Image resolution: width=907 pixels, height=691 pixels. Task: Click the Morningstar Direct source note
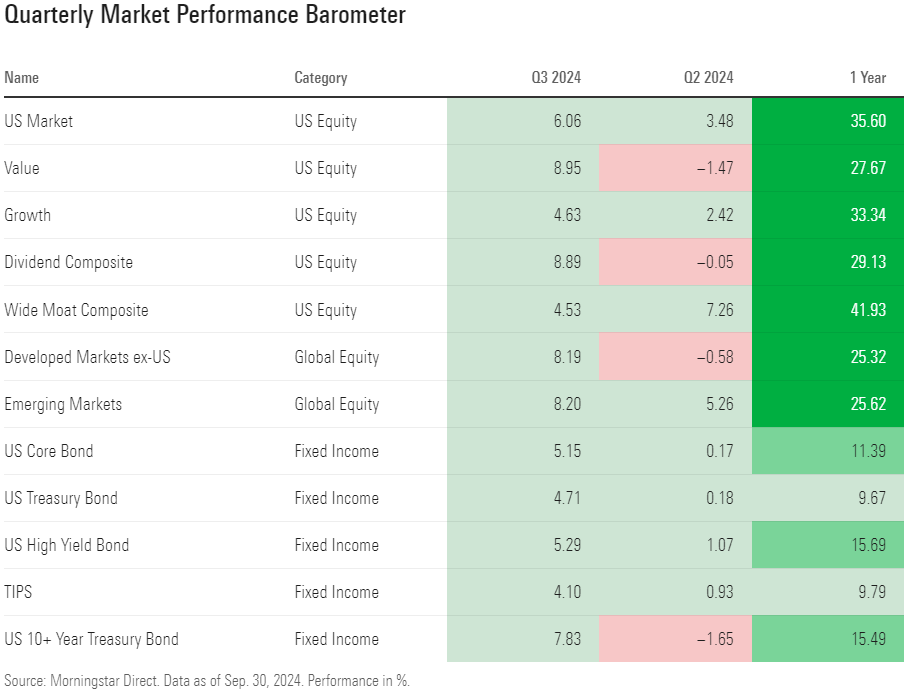click(207, 680)
